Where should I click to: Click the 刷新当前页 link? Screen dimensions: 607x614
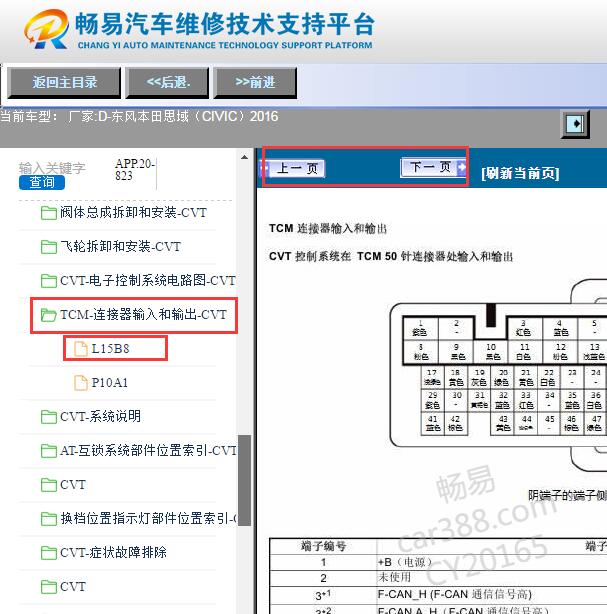tap(520, 173)
